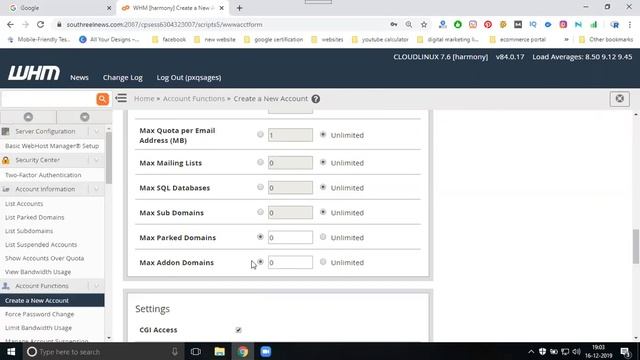Click the sidebar scrollbar thumb
The image size is (640, 360).
coord(109,158)
